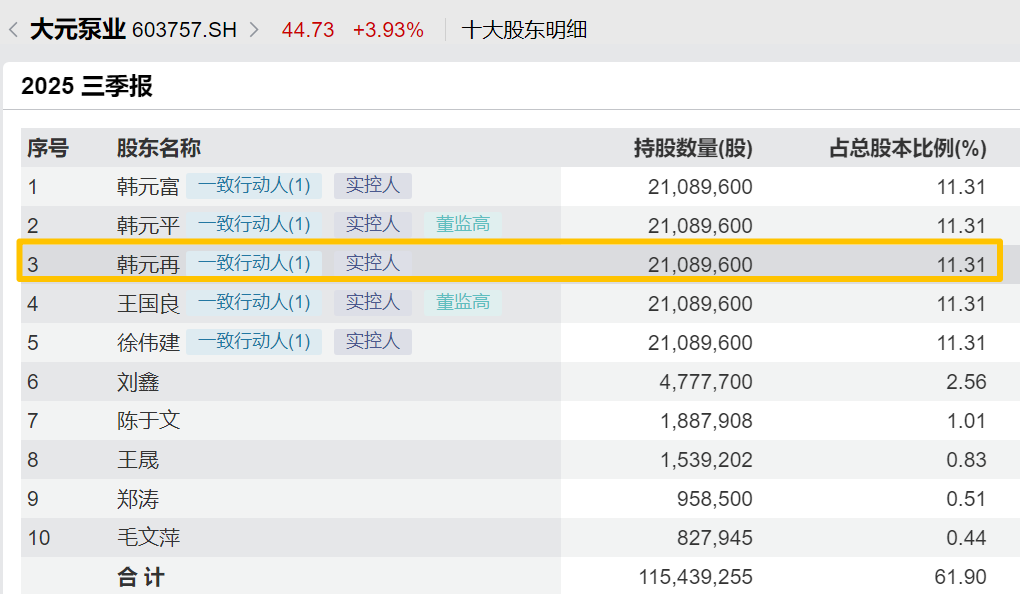Screen dimensions: 1020x594
Task: Click 一致行动人(1) tag for 徐伟建
Action: (x=254, y=342)
